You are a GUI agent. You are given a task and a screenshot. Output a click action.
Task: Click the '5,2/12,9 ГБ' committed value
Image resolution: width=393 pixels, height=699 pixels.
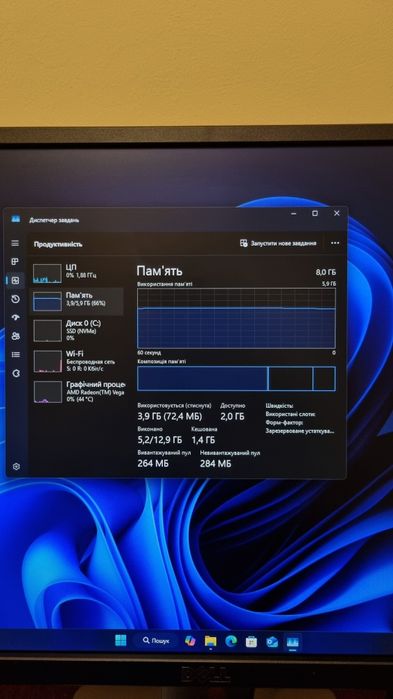(x=160, y=440)
